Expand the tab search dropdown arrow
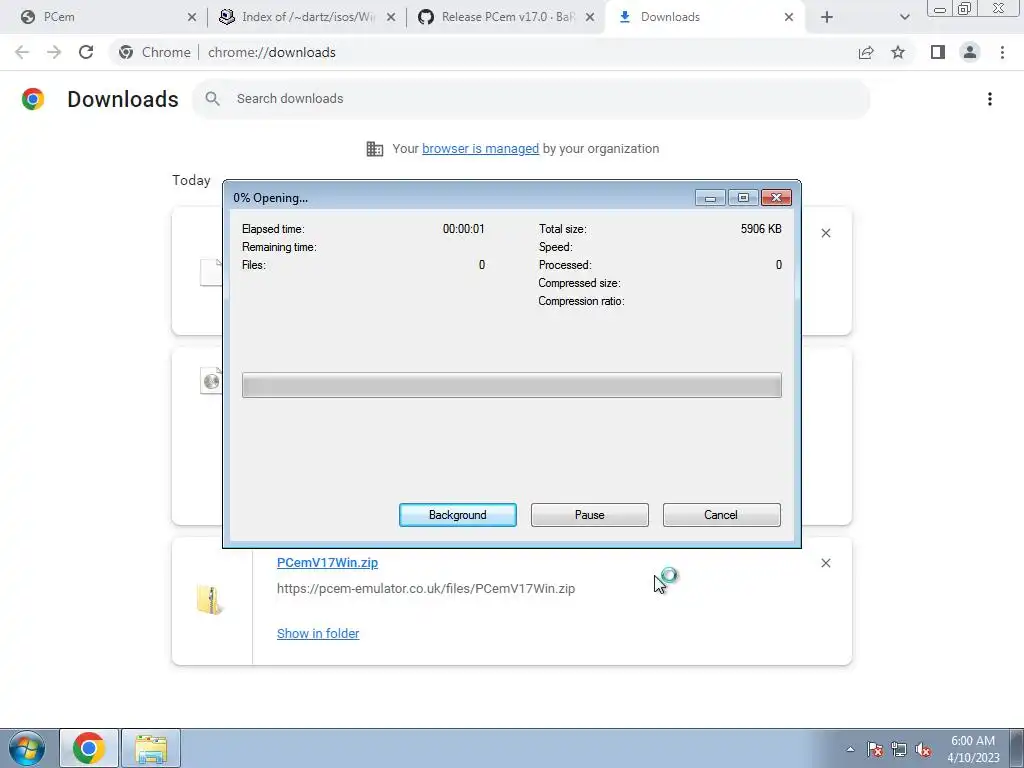 tap(904, 18)
